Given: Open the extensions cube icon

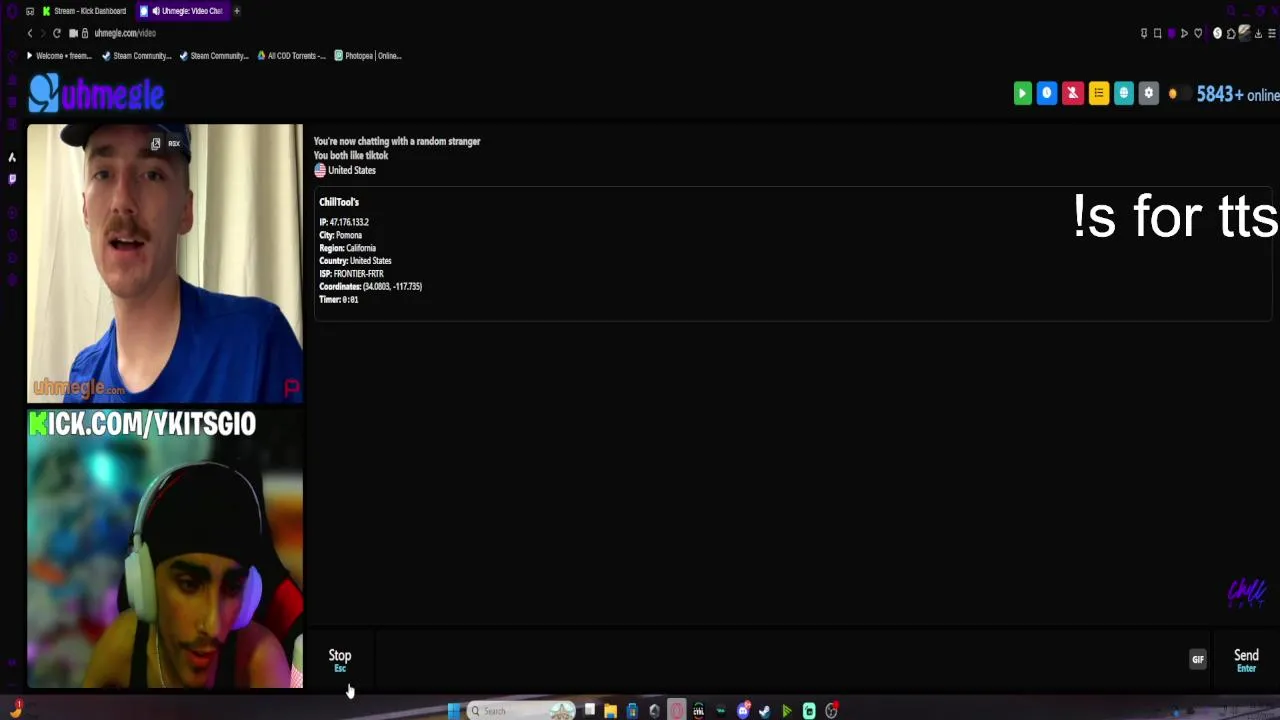Looking at the screenshot, I should click(1231, 33).
